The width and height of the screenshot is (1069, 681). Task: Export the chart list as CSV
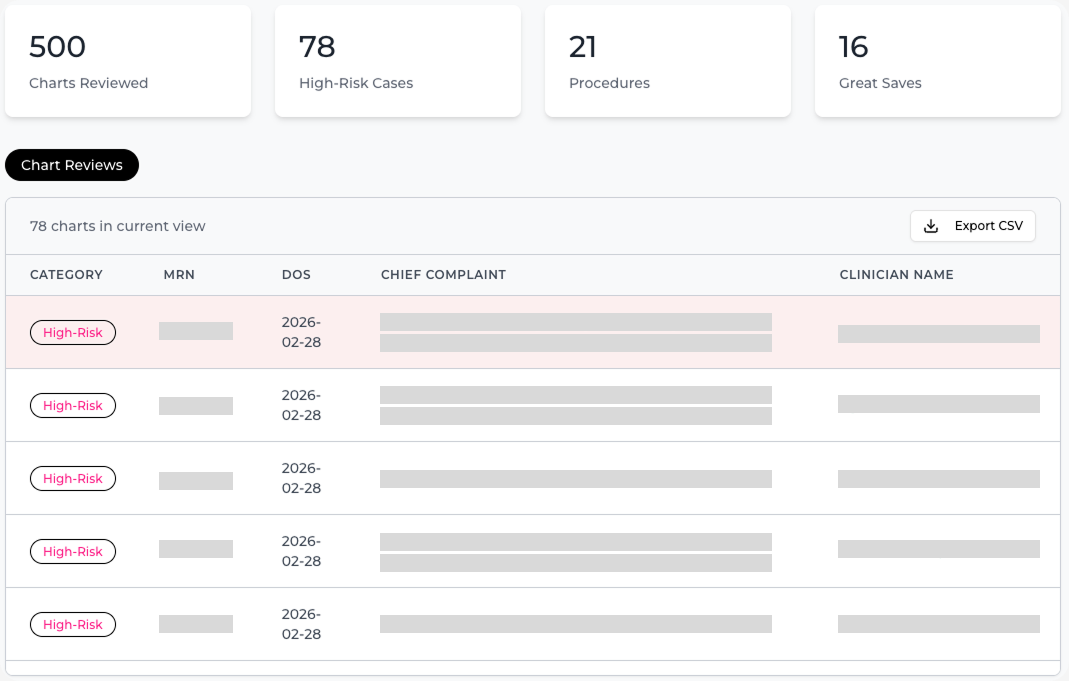click(x=972, y=226)
